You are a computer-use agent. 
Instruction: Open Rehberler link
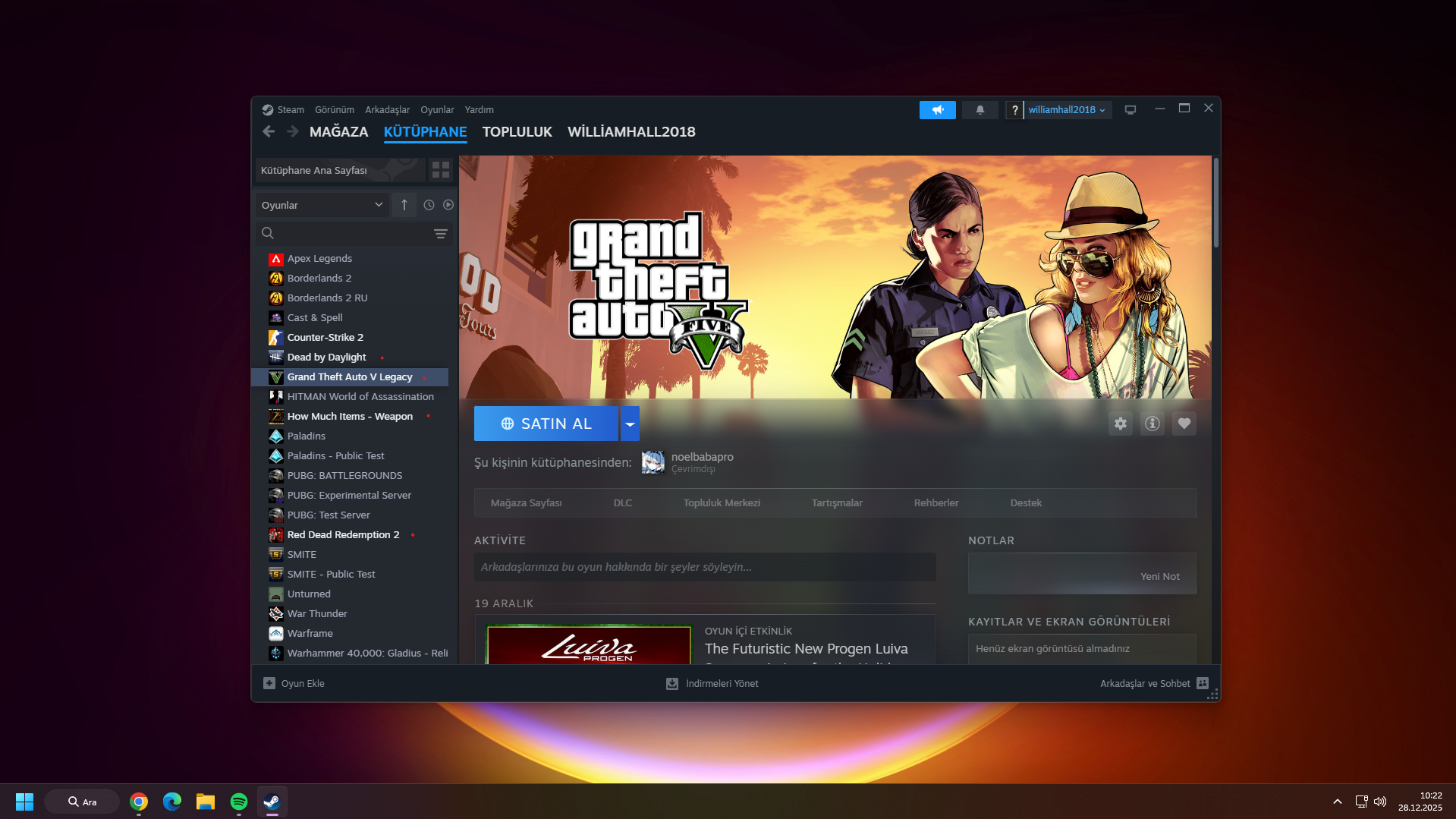936,502
